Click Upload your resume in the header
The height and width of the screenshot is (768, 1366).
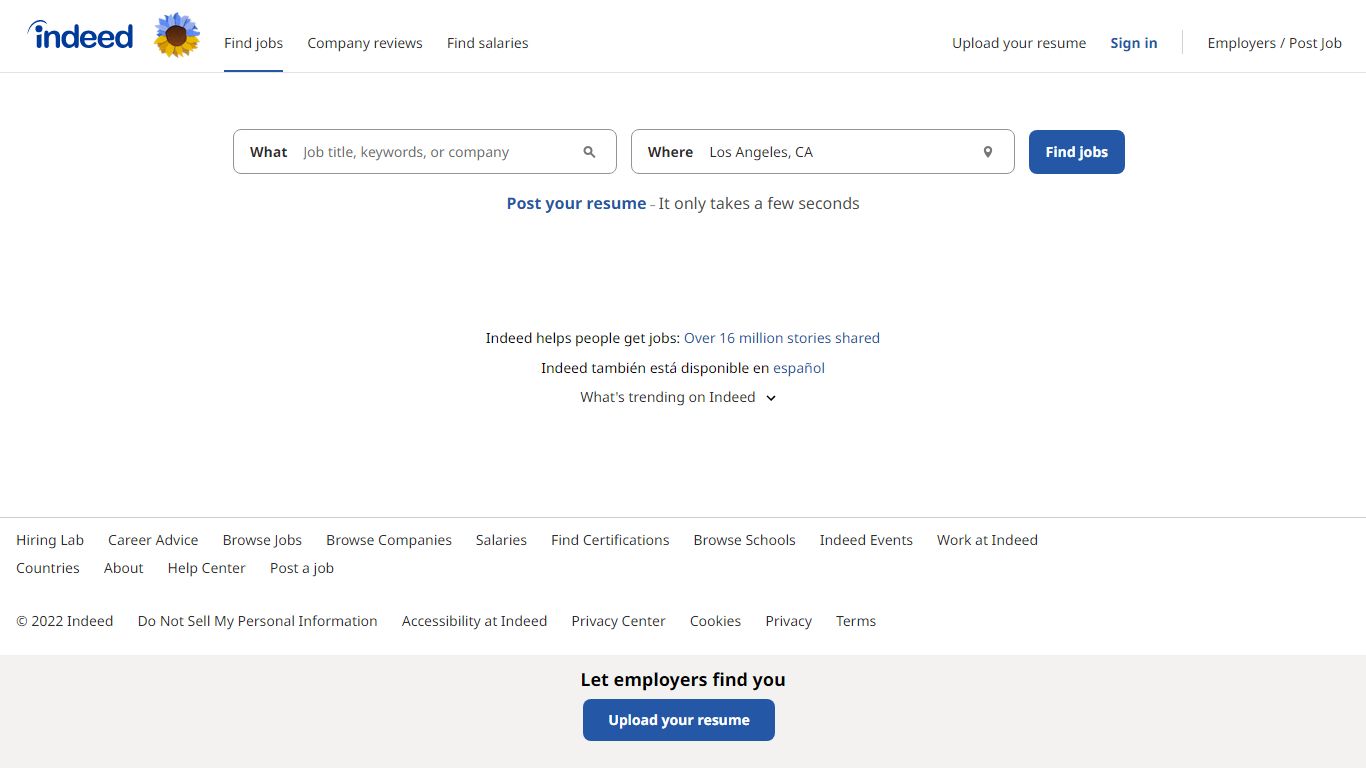(x=1019, y=43)
